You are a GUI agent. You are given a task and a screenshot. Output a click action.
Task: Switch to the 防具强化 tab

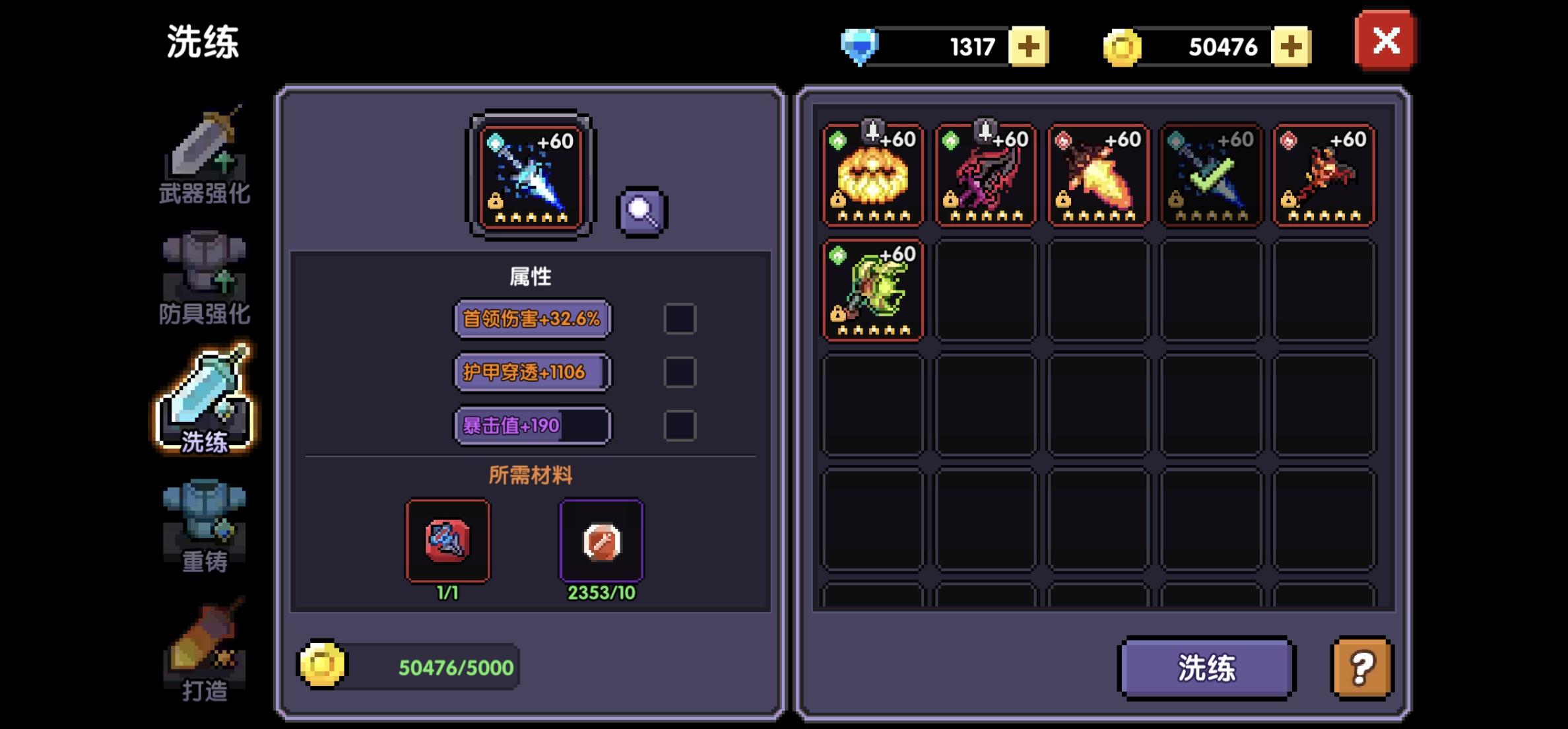click(x=205, y=277)
